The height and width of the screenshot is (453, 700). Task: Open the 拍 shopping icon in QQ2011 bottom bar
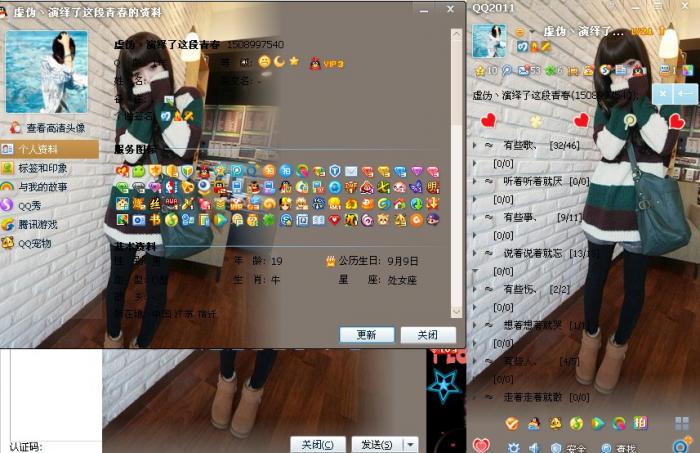[x=640, y=423]
